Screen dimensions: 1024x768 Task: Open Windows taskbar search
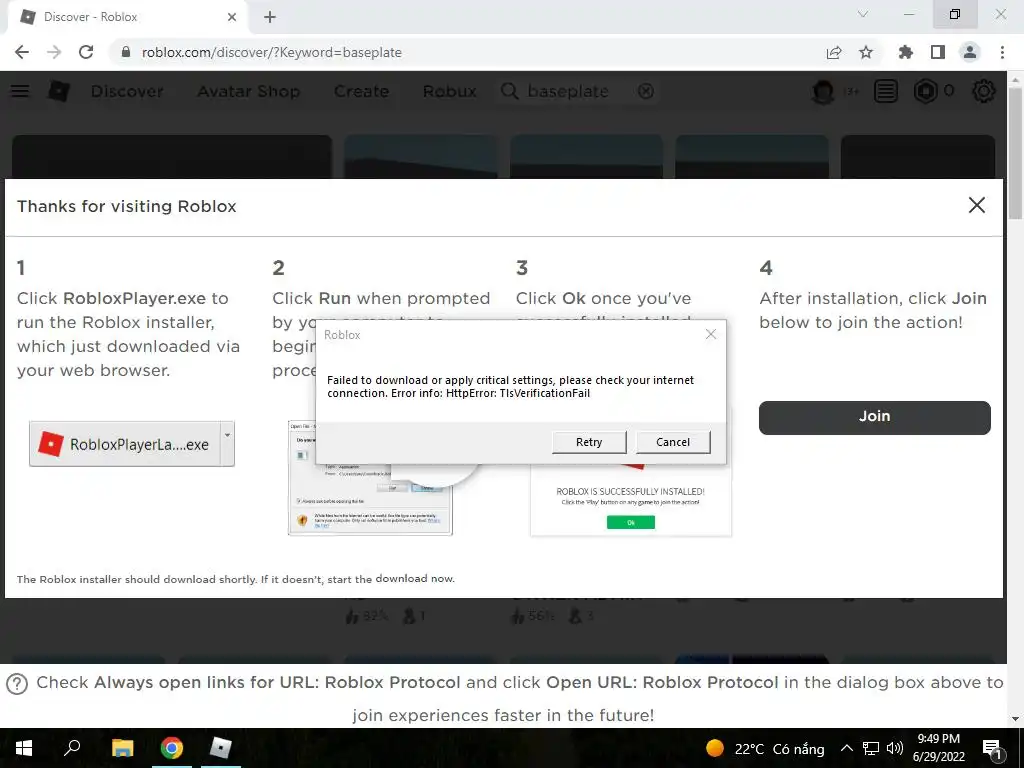tap(72, 748)
